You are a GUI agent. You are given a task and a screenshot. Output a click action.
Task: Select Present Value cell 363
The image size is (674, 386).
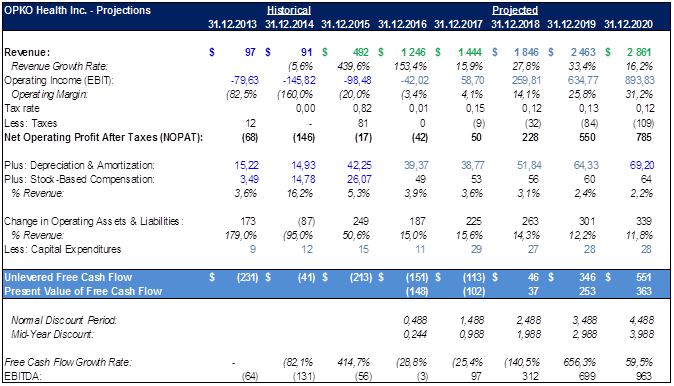tap(644, 291)
